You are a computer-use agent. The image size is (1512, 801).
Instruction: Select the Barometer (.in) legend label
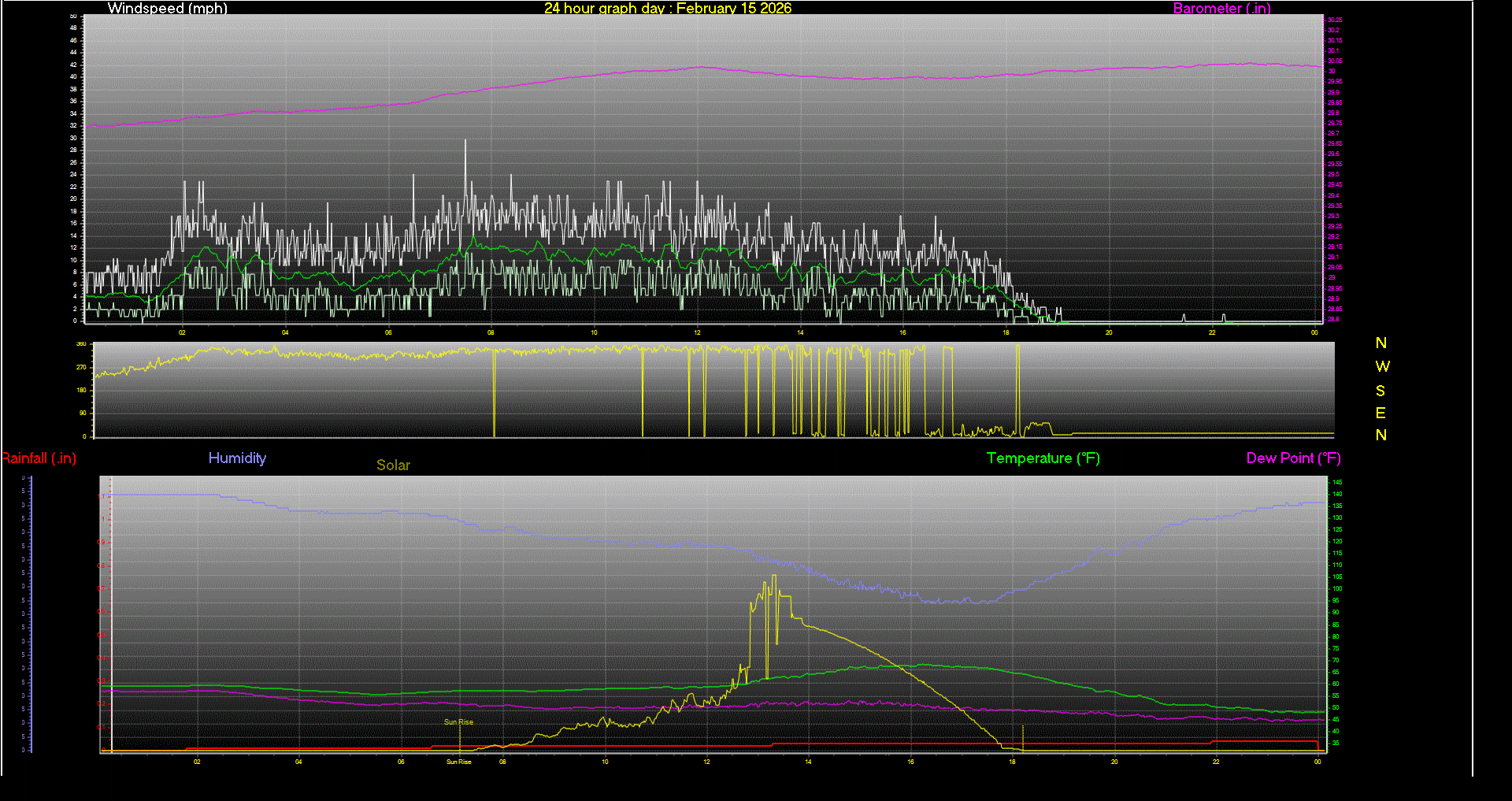(x=1221, y=9)
